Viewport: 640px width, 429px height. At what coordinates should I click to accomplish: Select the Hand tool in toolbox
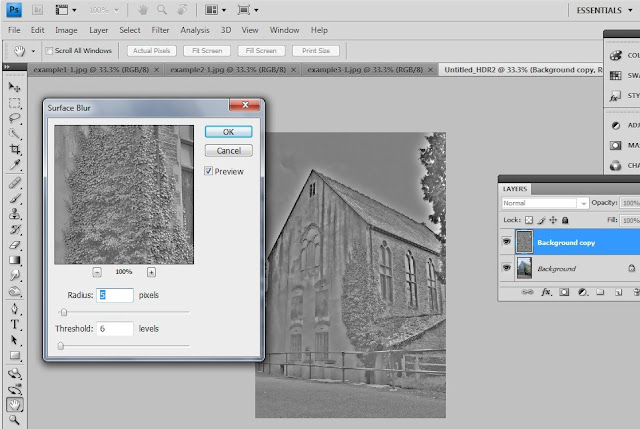click(15, 404)
